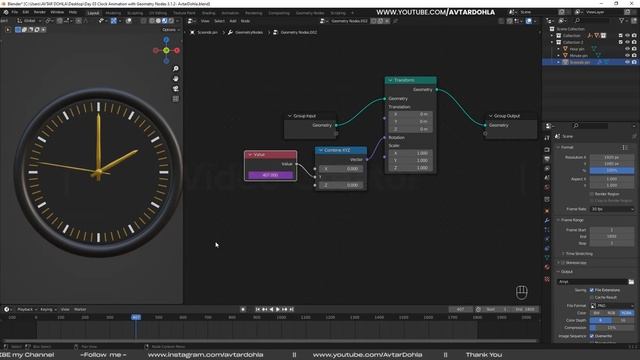640x360 pixels.
Task: Open the World properties tab icon
Action: click(x=547, y=187)
